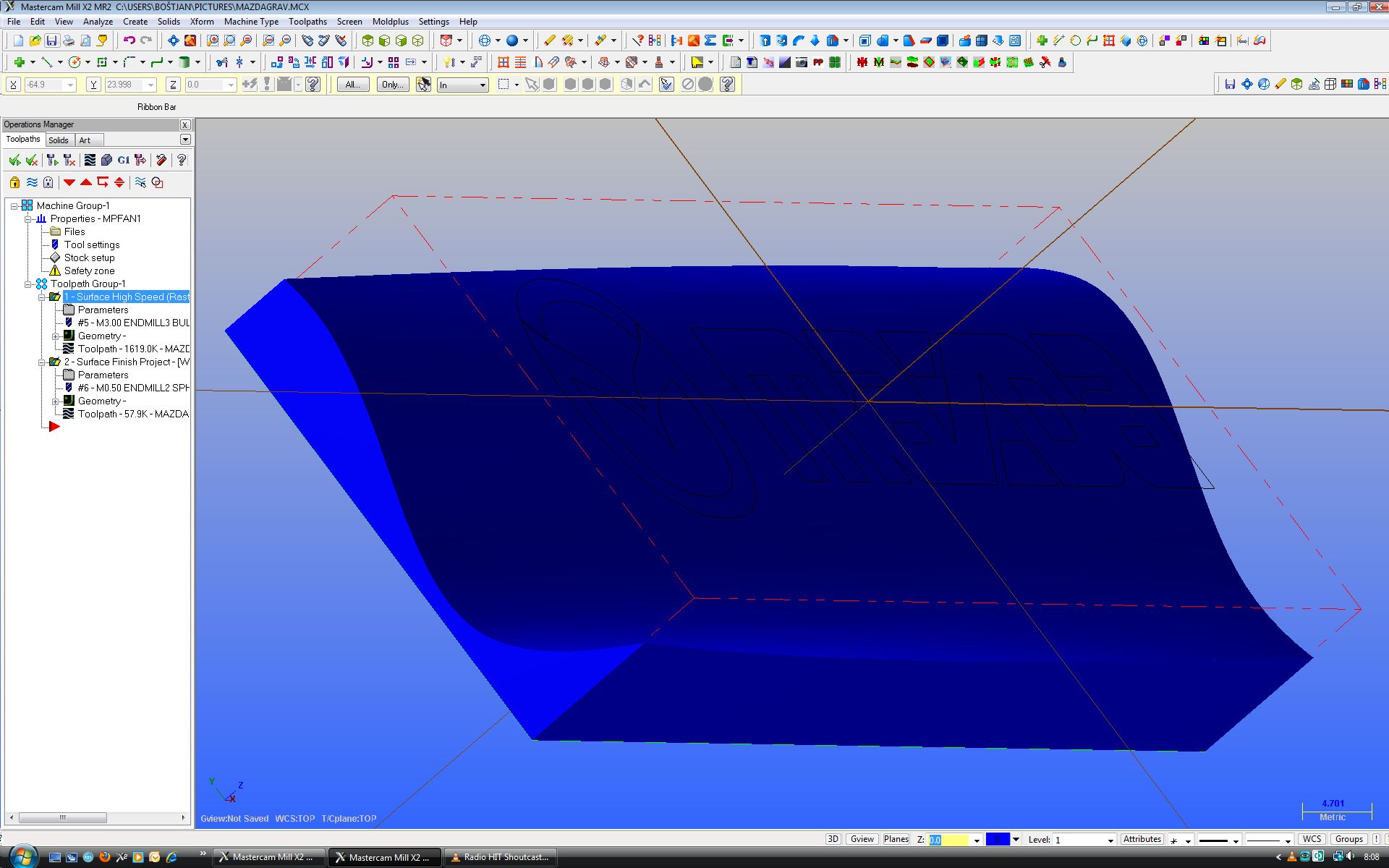Toggle 3D construction mode button
The width and height of the screenshot is (1389, 868).
tap(833, 839)
